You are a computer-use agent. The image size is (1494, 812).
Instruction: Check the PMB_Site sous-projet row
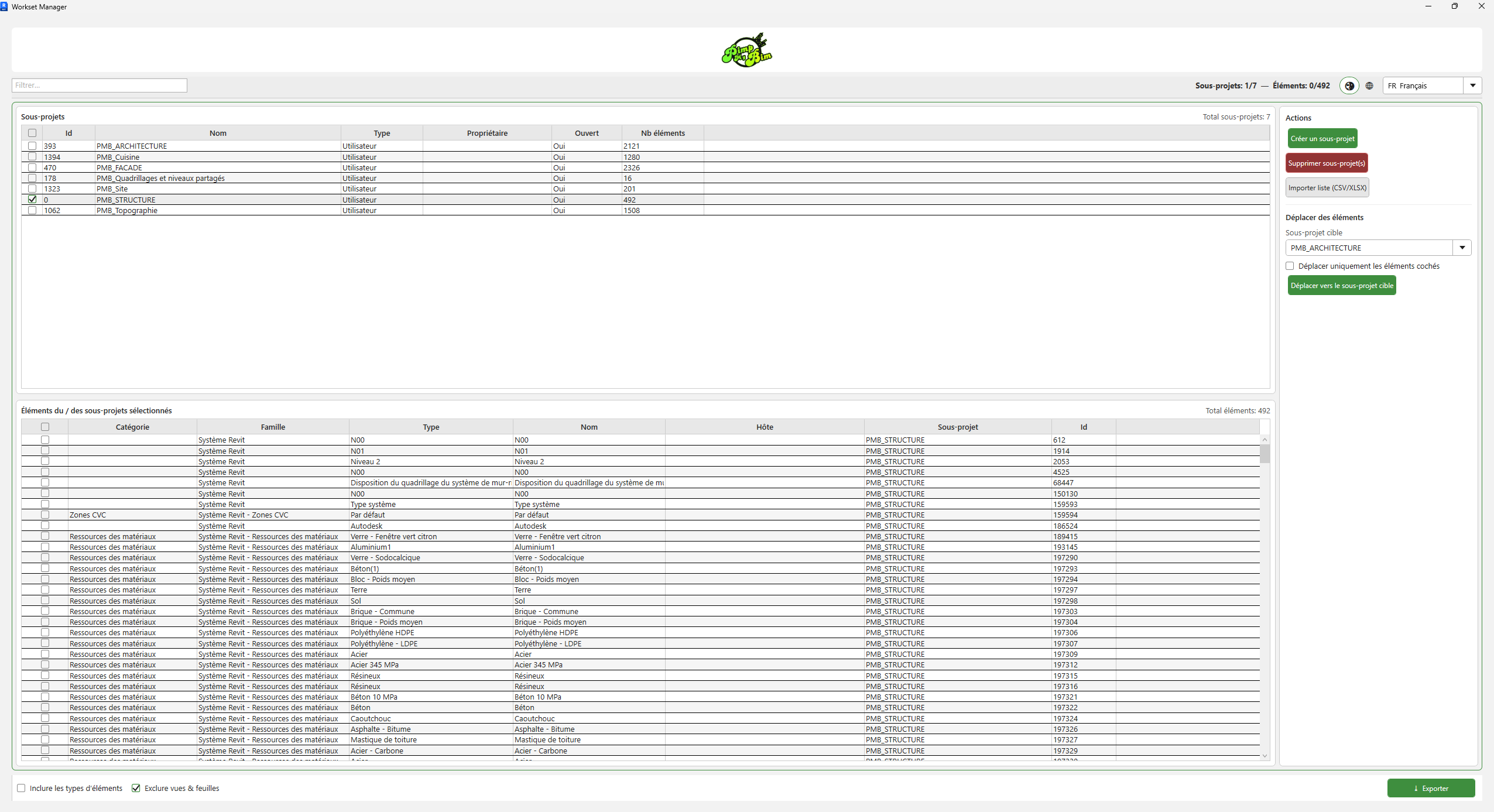tap(32, 189)
